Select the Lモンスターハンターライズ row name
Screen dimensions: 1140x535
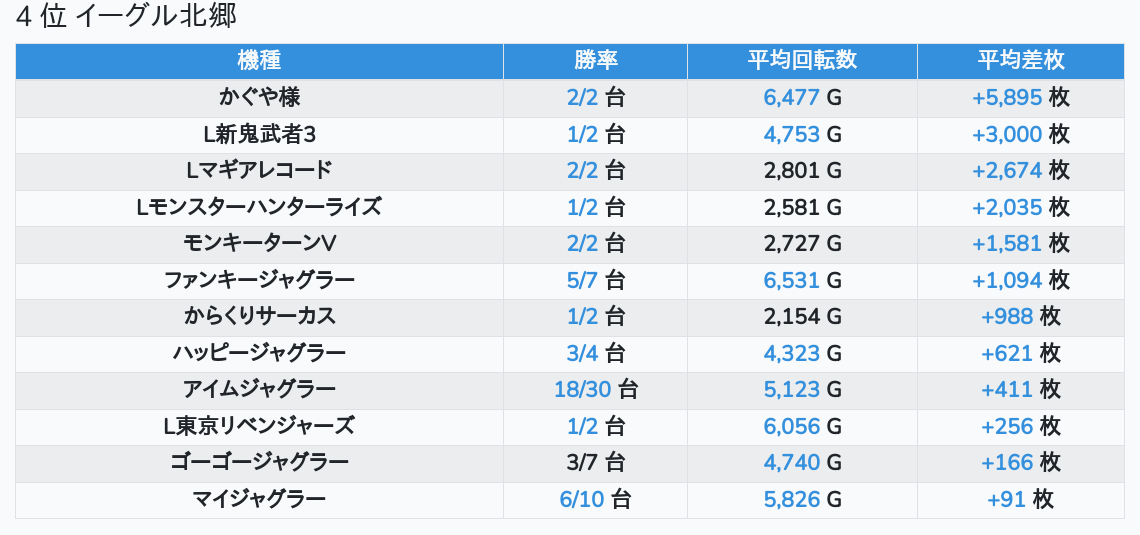[x=259, y=207]
